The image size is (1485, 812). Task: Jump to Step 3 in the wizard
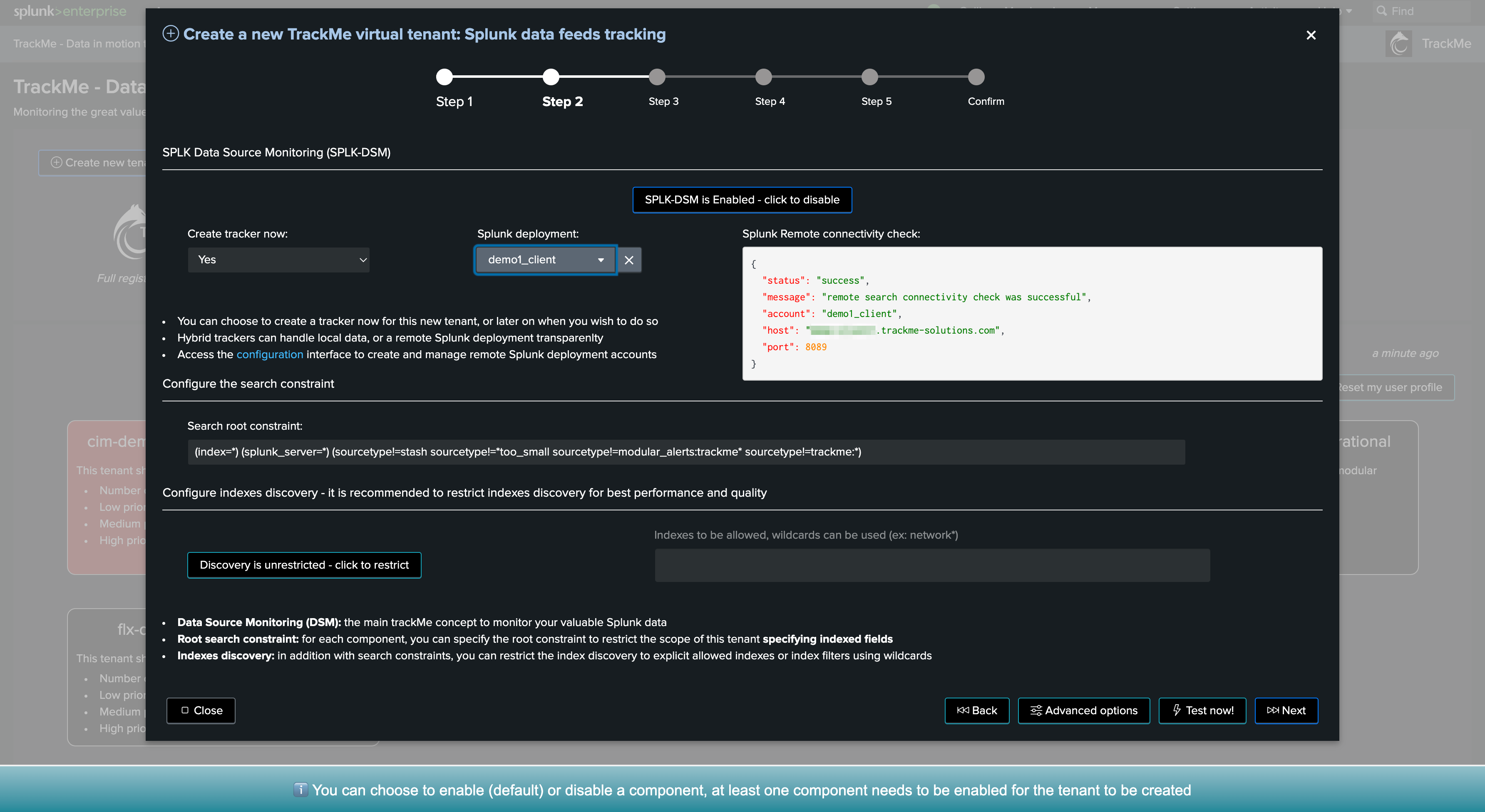[x=657, y=77]
